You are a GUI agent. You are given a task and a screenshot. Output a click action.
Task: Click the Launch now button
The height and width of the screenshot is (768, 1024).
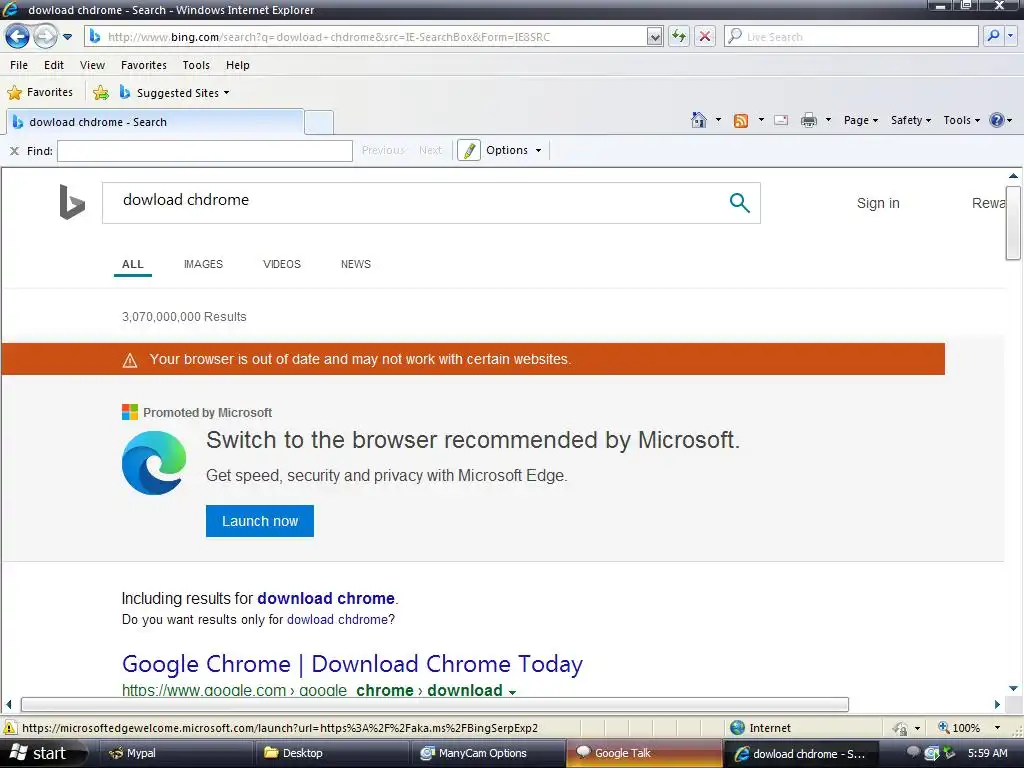point(260,521)
